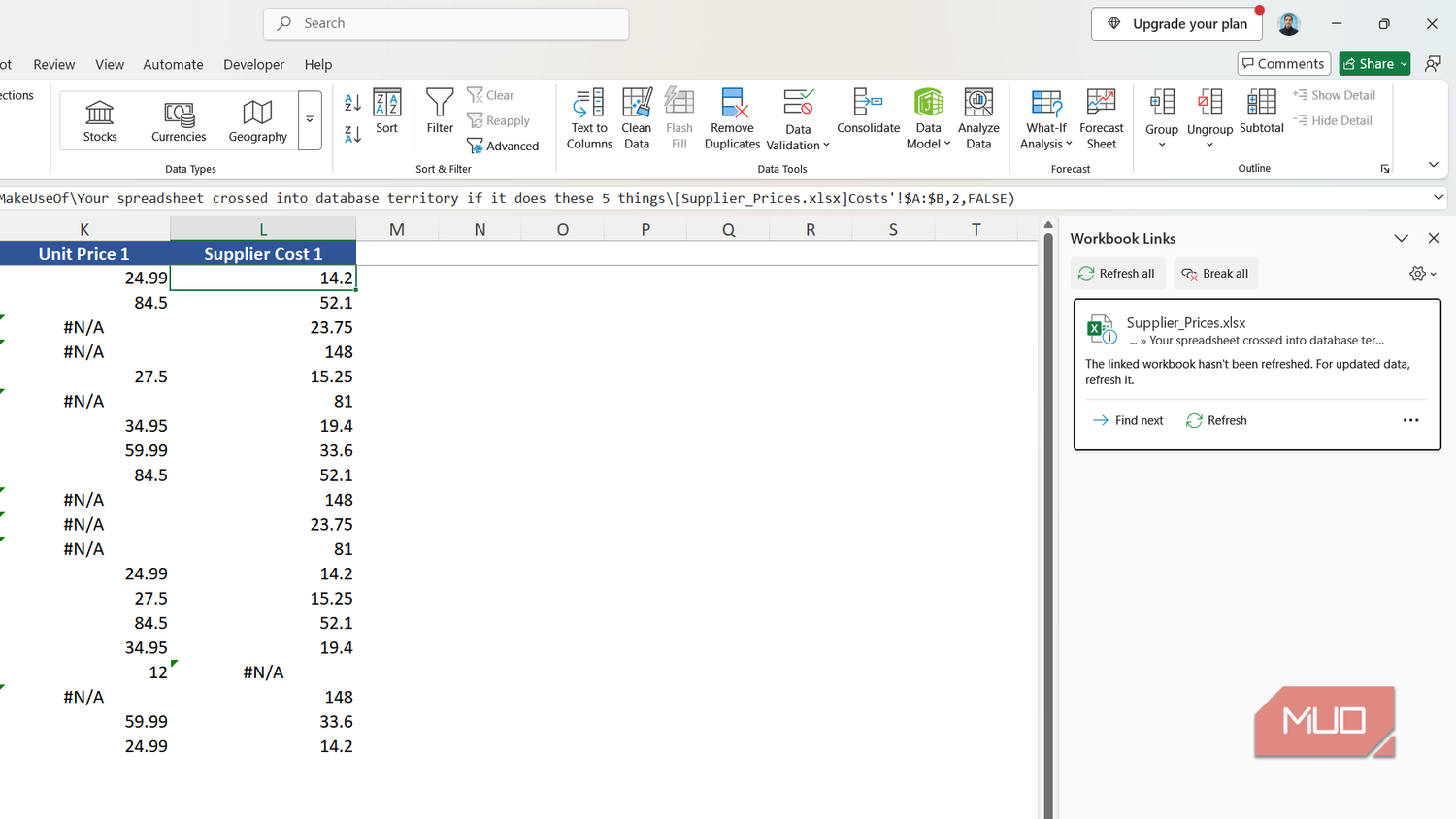Open the Automate tab
This screenshot has width=1456, height=819.
click(173, 64)
